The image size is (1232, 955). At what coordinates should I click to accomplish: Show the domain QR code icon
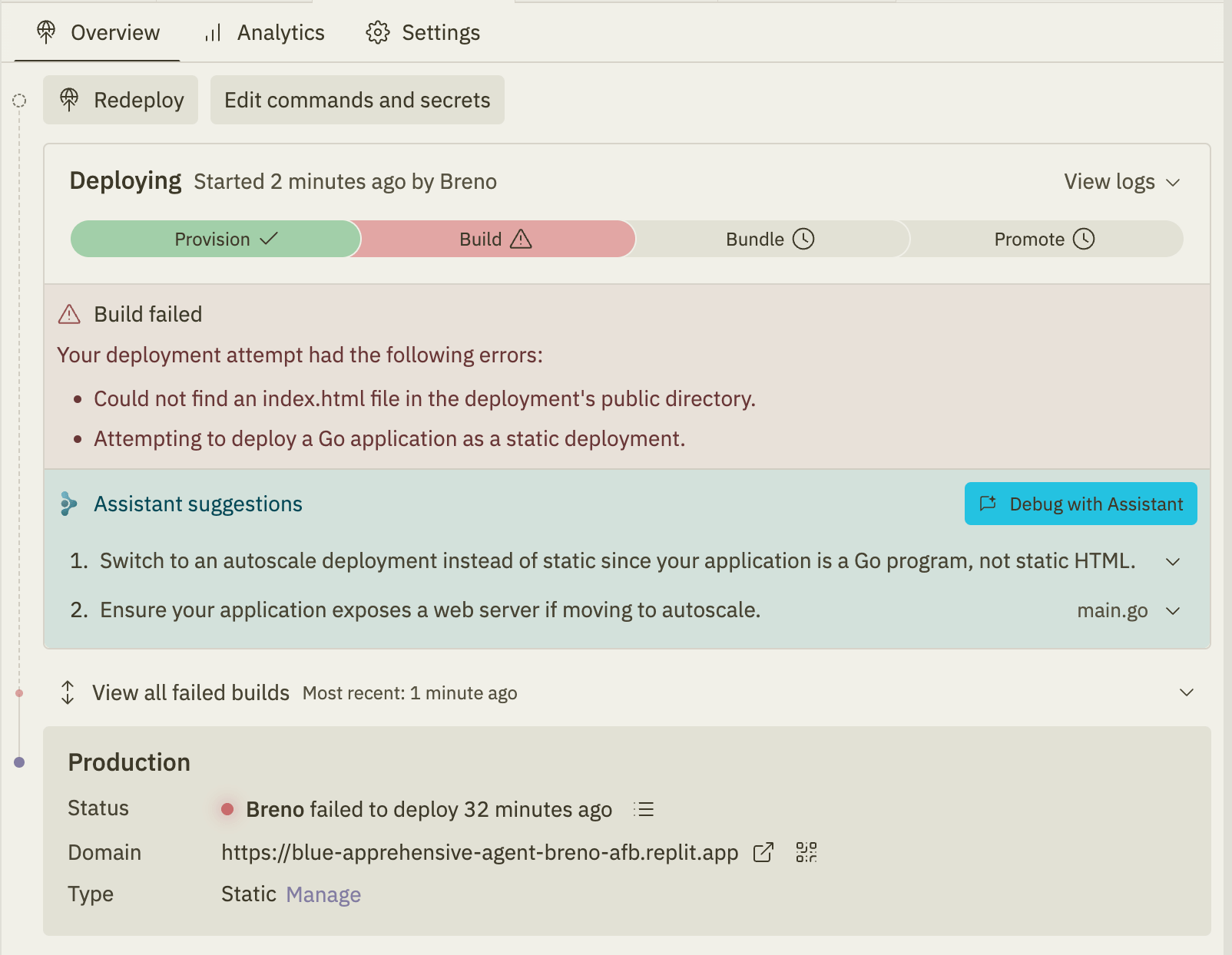click(x=806, y=852)
